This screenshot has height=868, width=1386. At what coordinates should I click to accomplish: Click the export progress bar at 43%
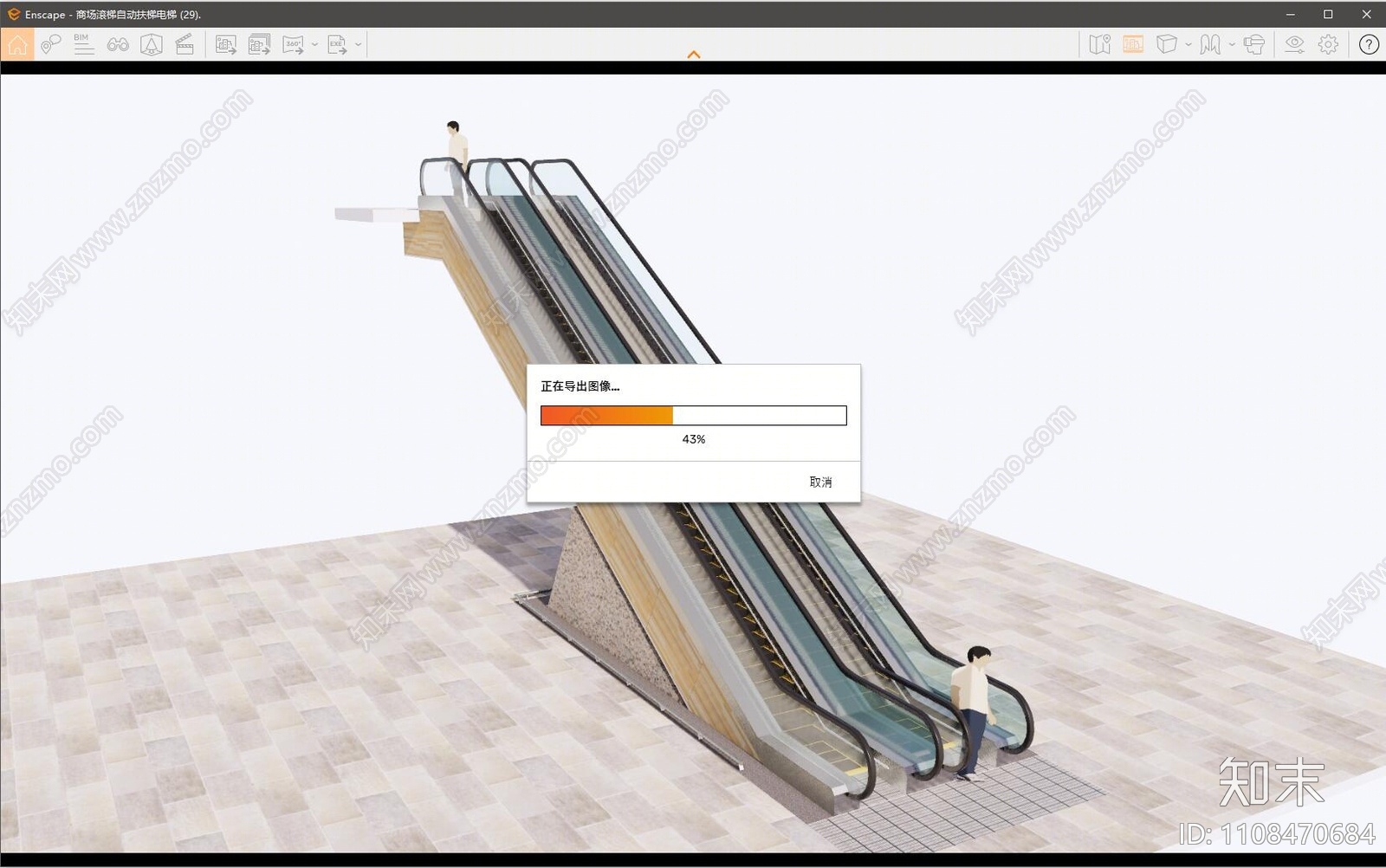click(694, 416)
